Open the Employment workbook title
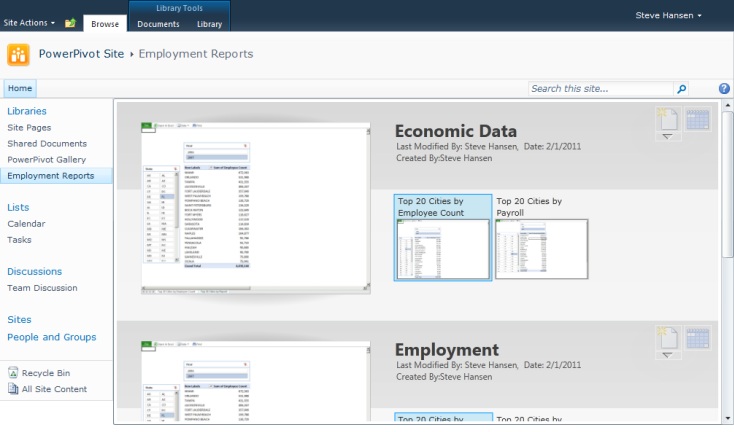The height and width of the screenshot is (432, 734). 447,350
